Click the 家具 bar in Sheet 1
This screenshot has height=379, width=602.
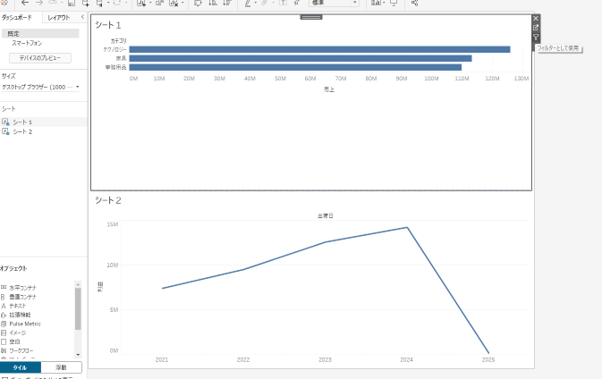point(300,58)
